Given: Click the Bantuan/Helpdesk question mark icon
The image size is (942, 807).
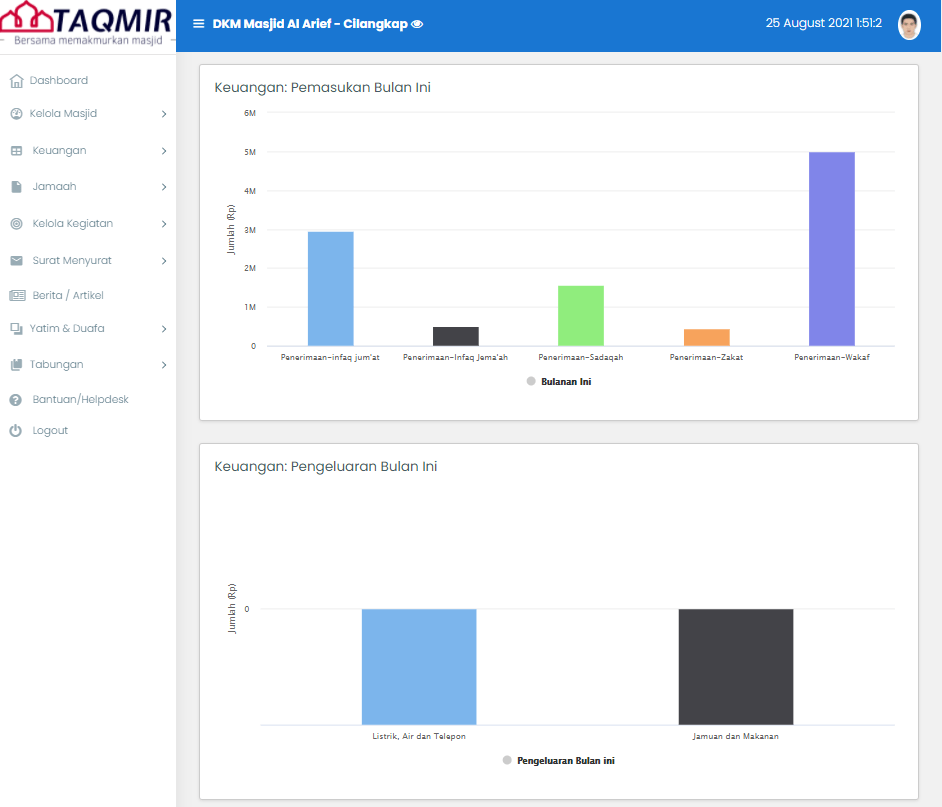Looking at the screenshot, I should point(16,400).
